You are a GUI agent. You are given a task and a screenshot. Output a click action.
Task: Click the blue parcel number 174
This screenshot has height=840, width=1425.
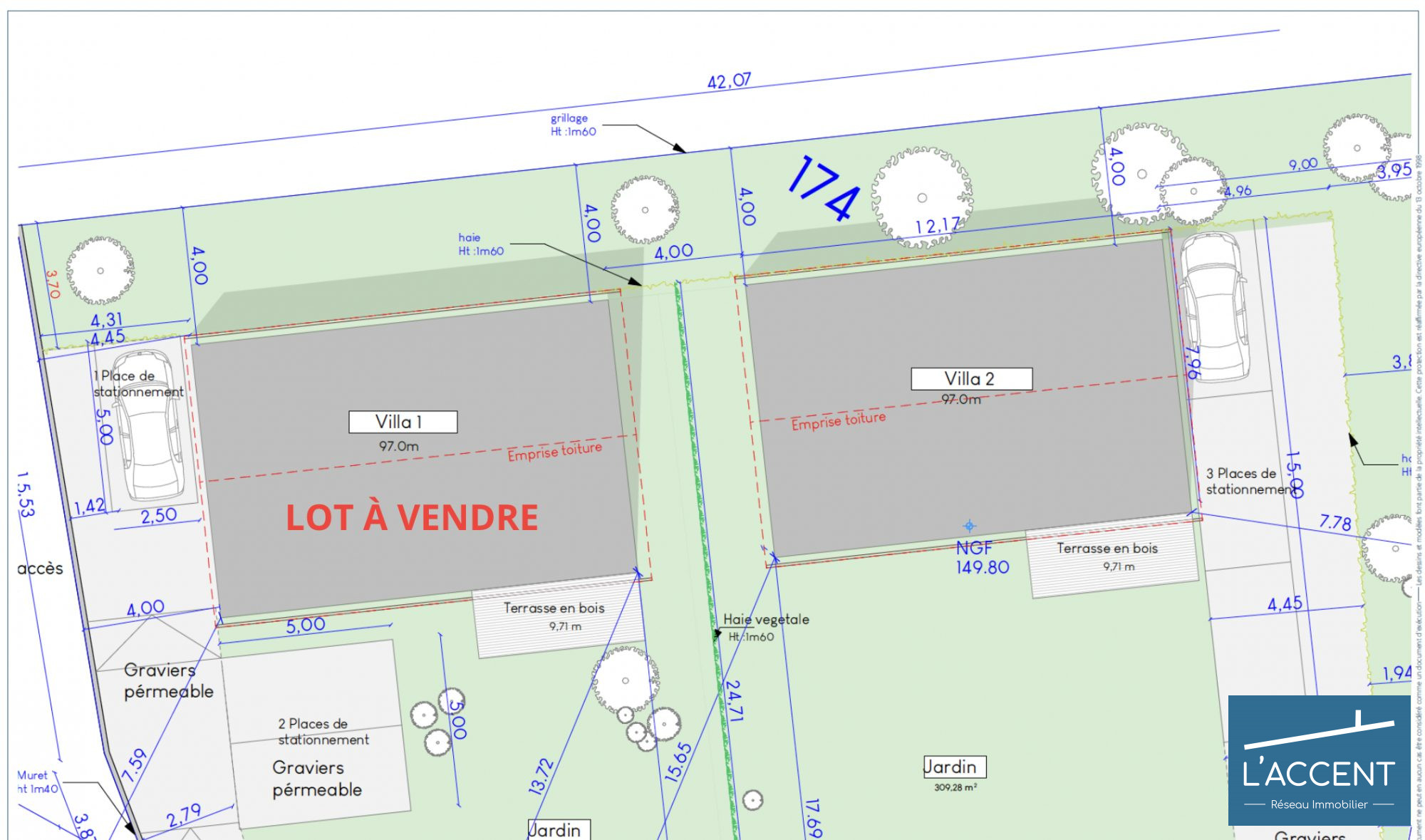coord(824,188)
